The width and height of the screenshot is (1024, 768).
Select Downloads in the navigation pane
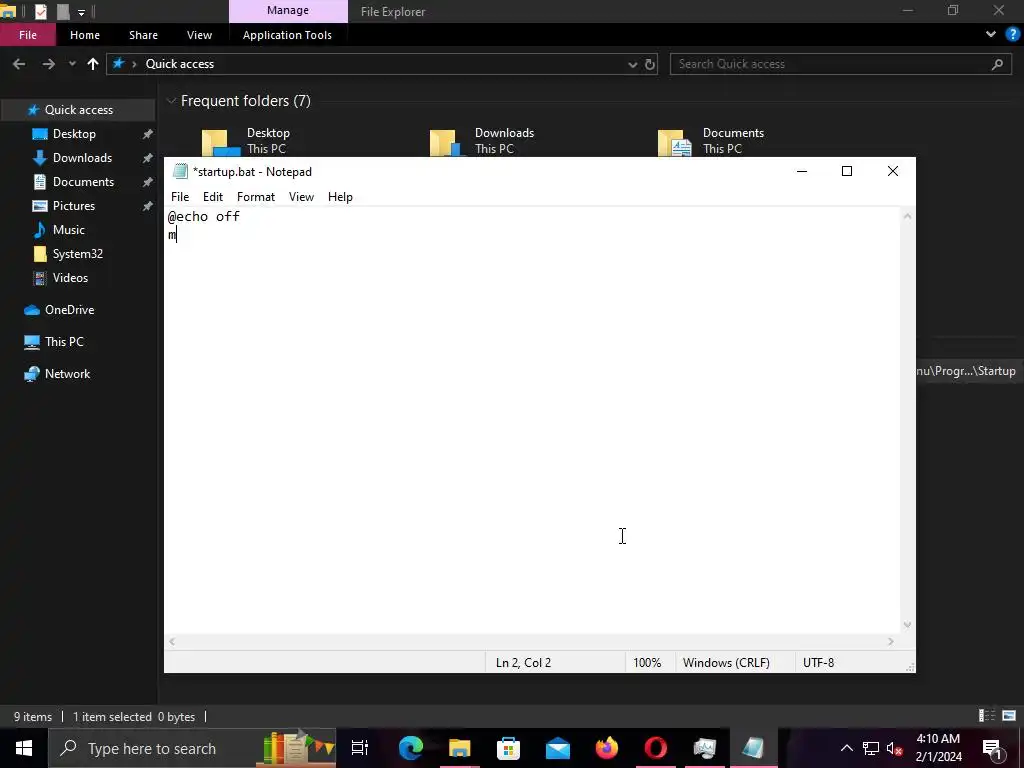tap(82, 158)
